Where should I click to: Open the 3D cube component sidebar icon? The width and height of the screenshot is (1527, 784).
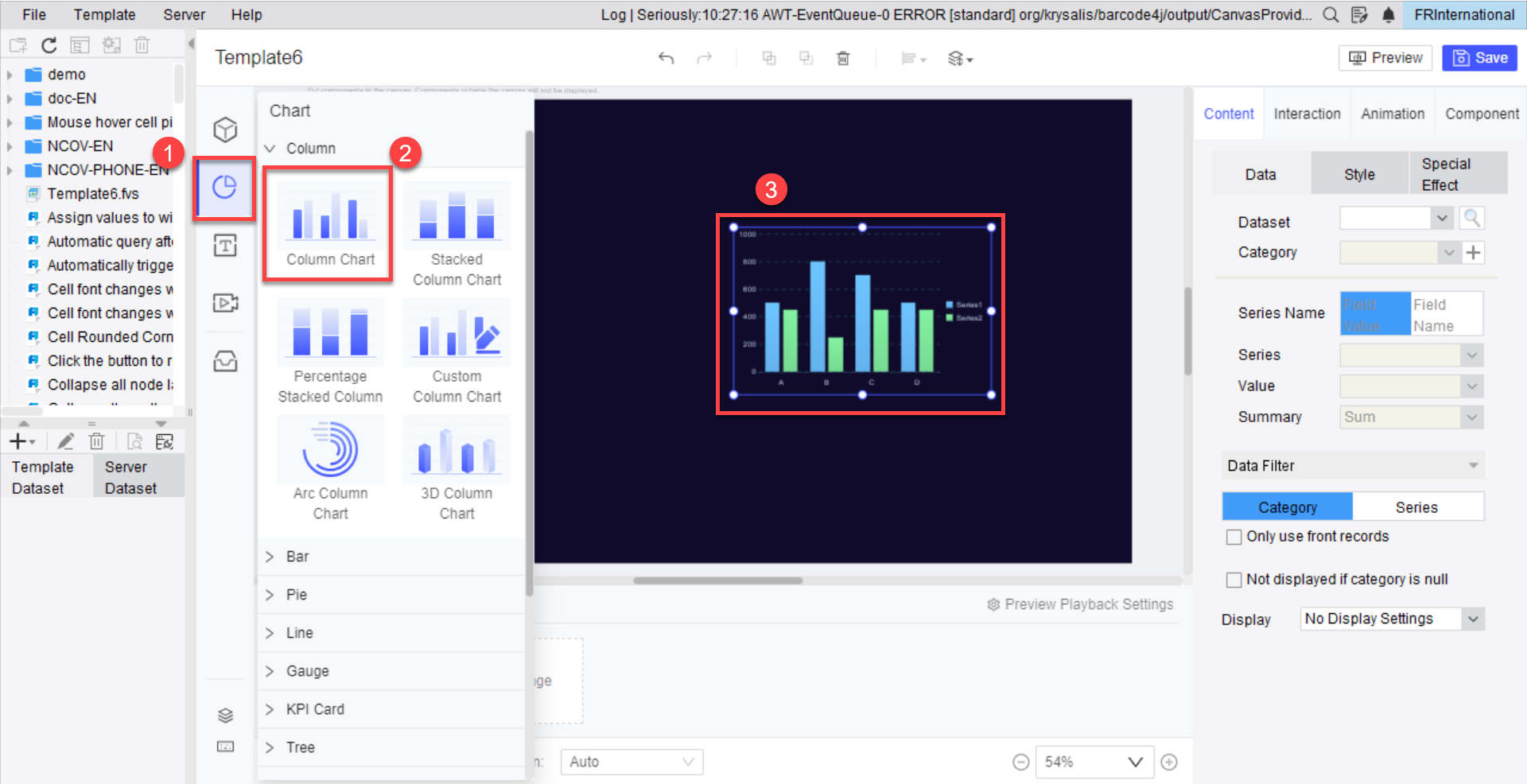225,130
